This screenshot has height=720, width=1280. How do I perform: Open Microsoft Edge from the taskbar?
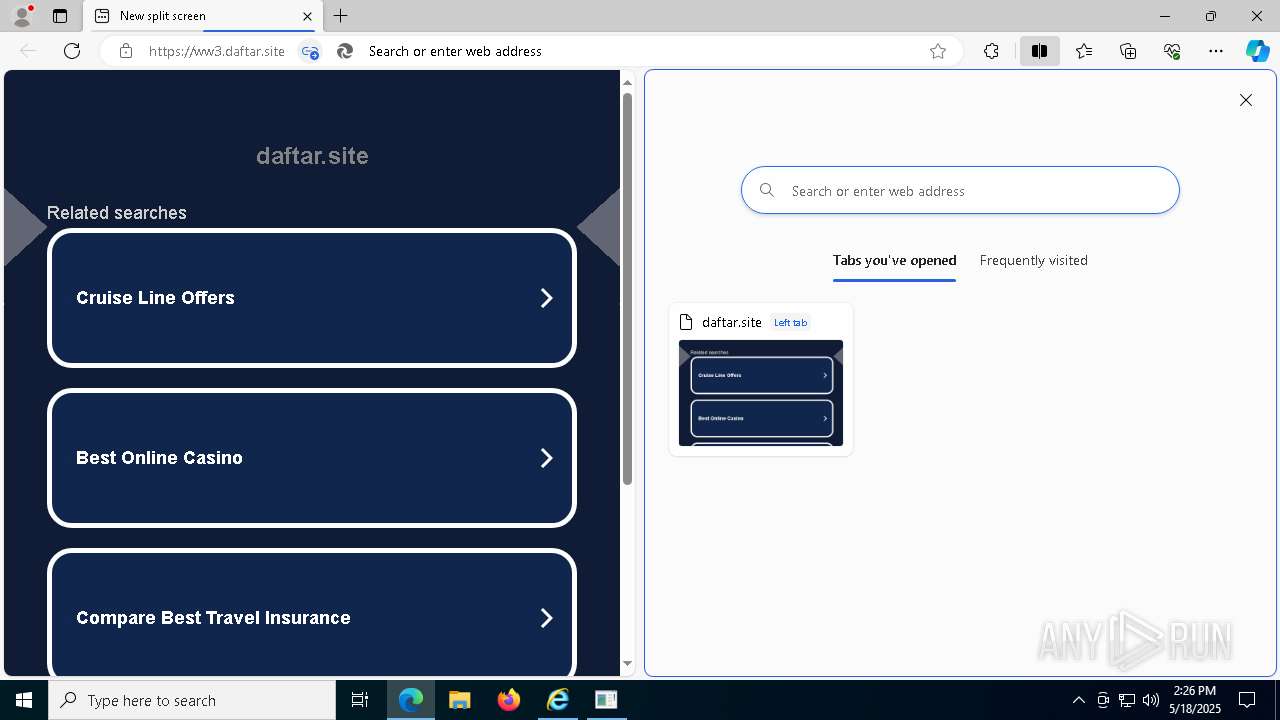411,700
